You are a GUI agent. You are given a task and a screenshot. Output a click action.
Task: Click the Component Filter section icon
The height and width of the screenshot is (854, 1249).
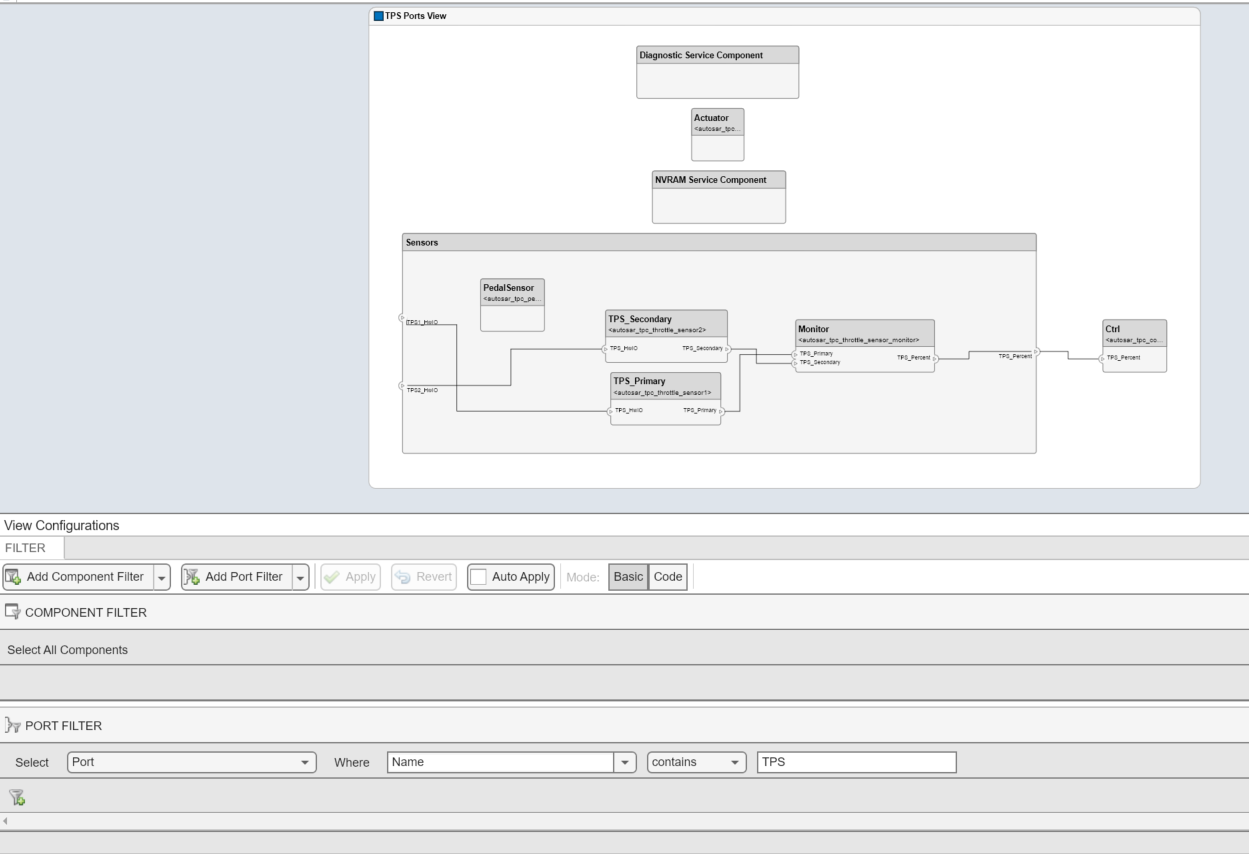(13, 612)
